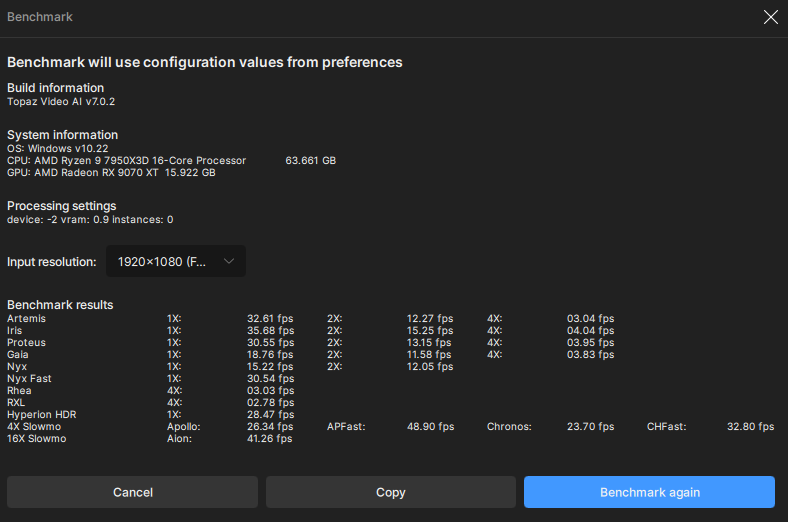Click the Processing settings heading
Viewport: 788px width, 522px height.
coord(61,206)
